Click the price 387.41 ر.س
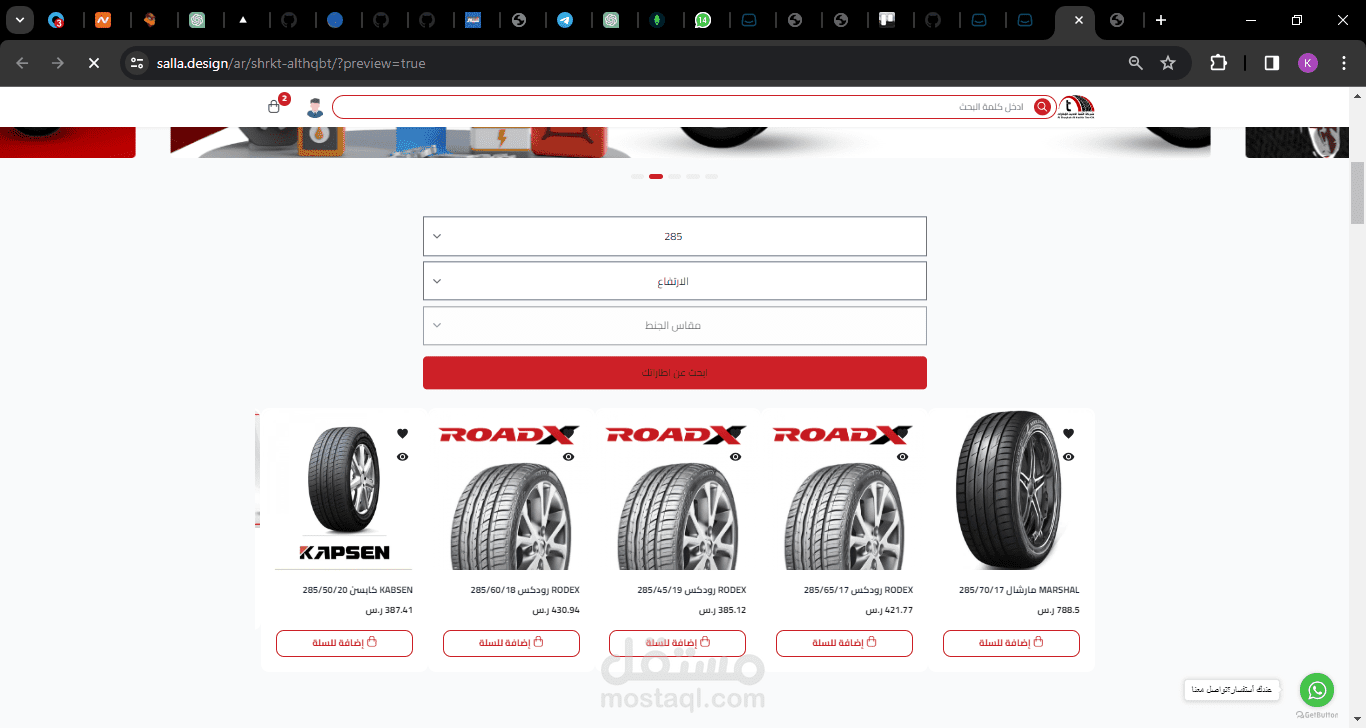Viewport: 1366px width, 728px height. 389,610
